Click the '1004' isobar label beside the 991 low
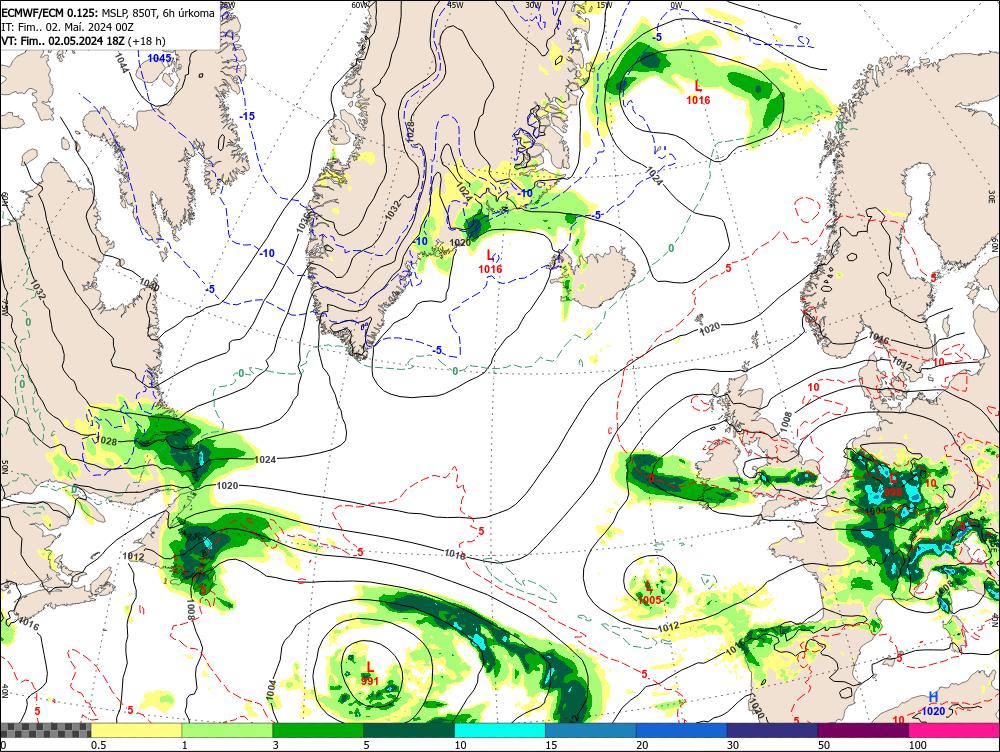 pyautogui.click(x=271, y=689)
